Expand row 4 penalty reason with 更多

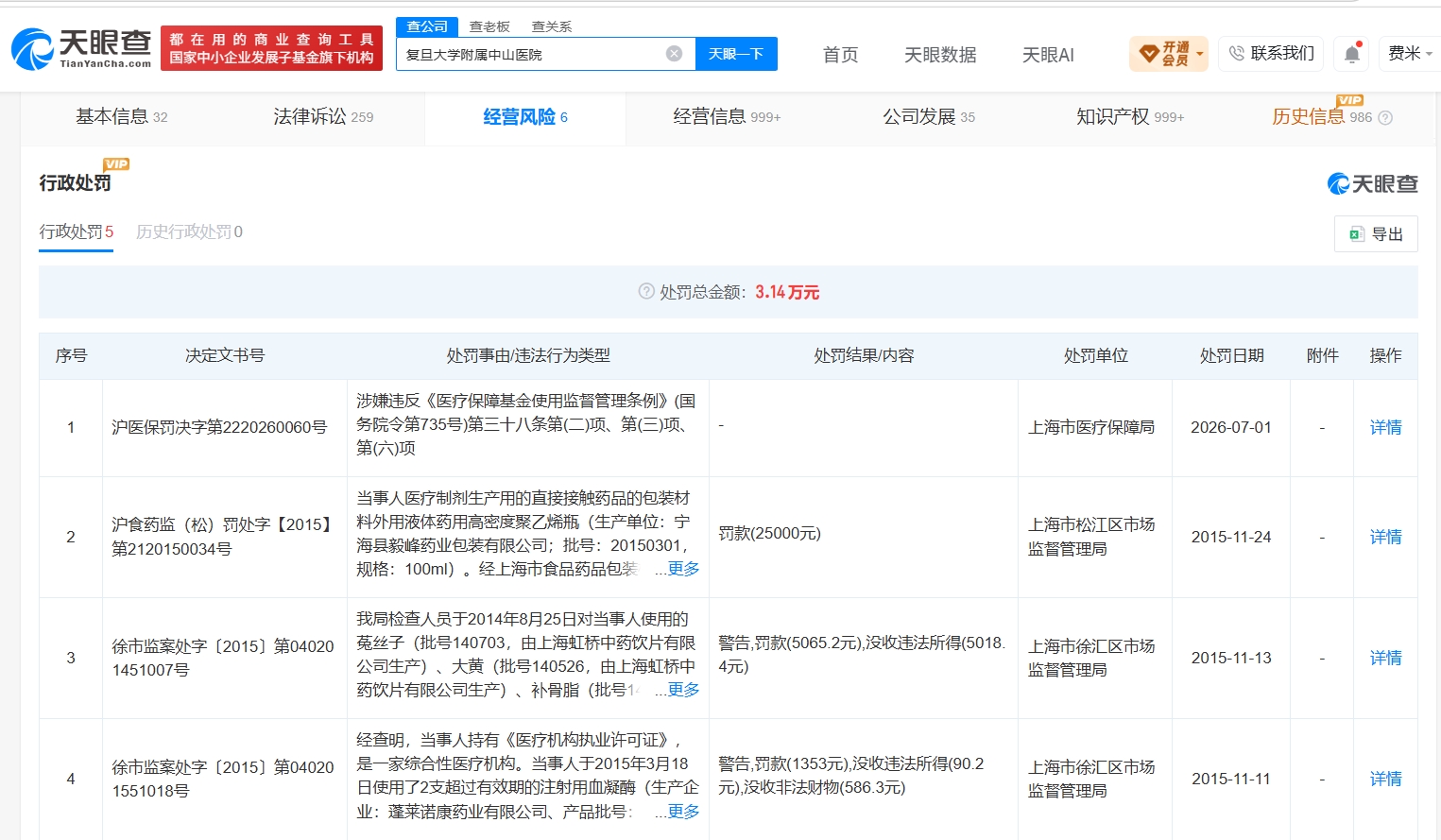click(x=683, y=812)
